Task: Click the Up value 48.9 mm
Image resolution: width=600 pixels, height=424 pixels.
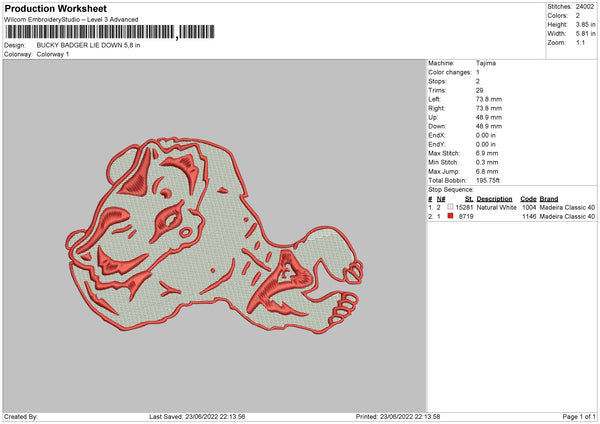Action: pyautogui.click(x=489, y=117)
